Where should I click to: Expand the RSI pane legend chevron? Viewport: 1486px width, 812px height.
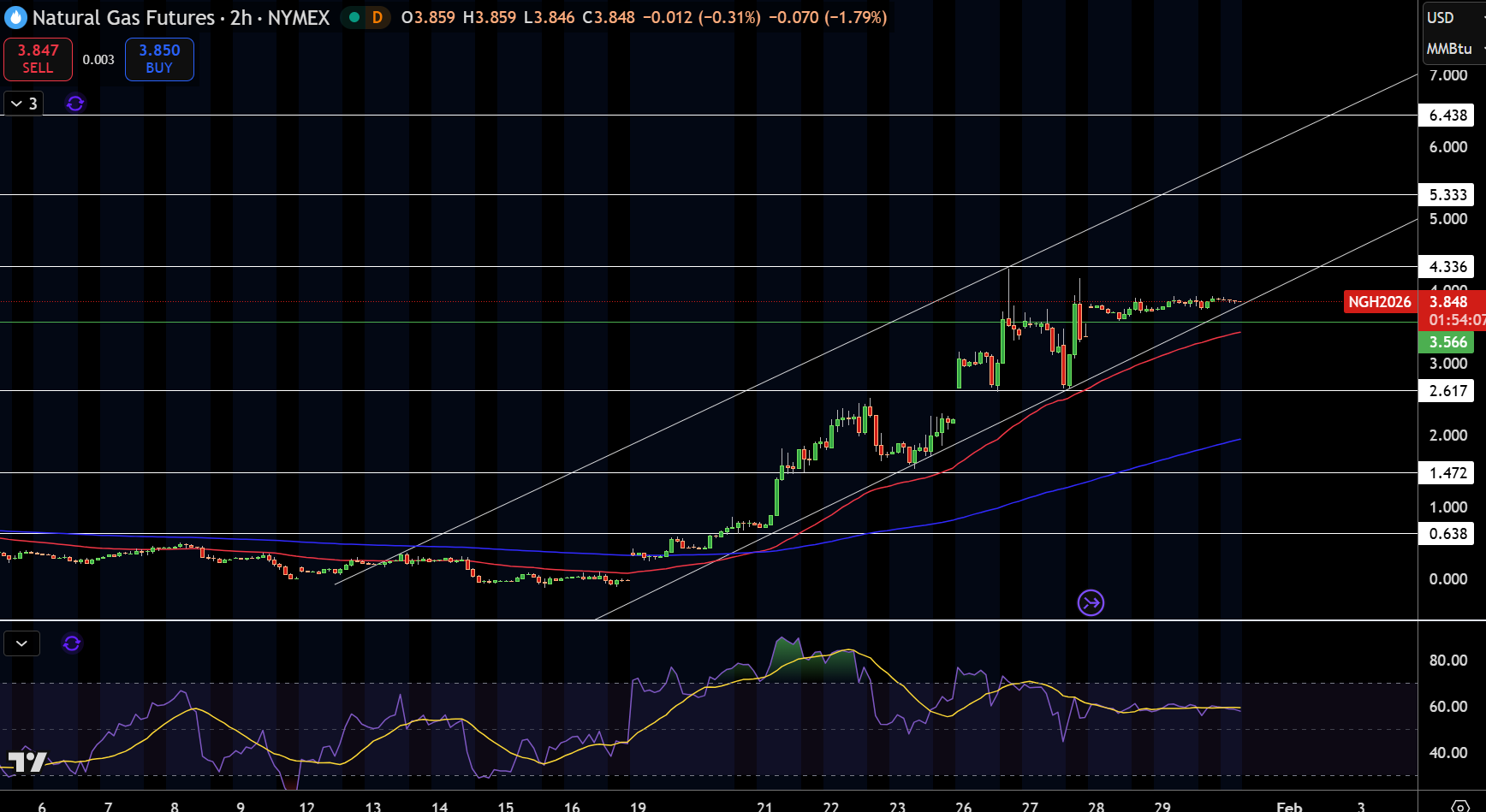click(x=21, y=643)
